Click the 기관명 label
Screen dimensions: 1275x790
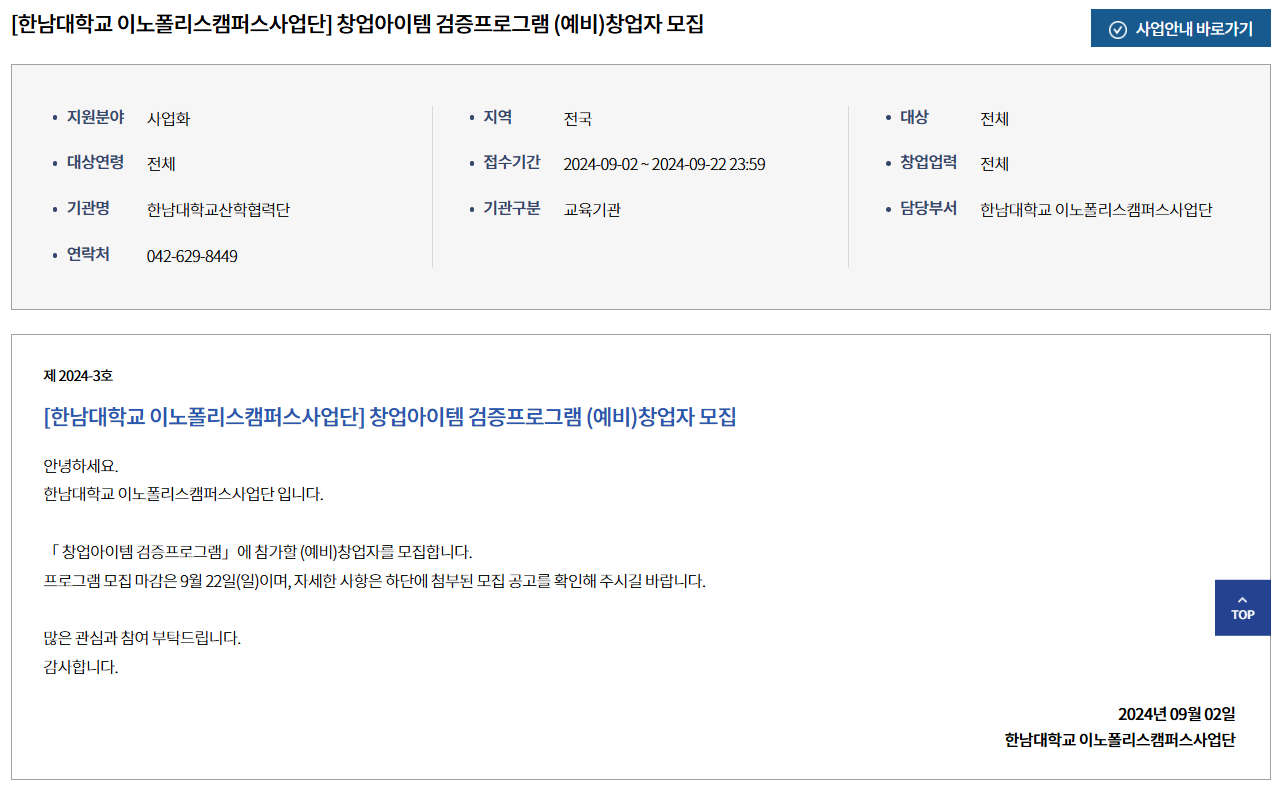pos(88,208)
